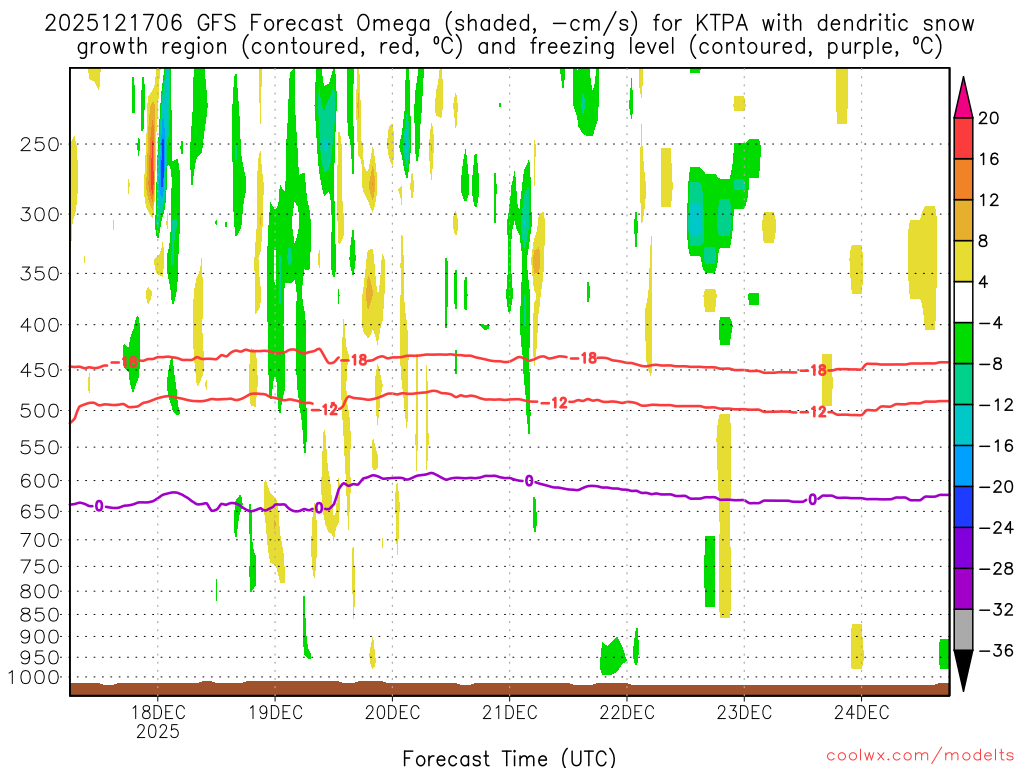The height and width of the screenshot is (768, 1024).
Task: Open the coolwx.com/modelts link
Action: click(x=915, y=756)
